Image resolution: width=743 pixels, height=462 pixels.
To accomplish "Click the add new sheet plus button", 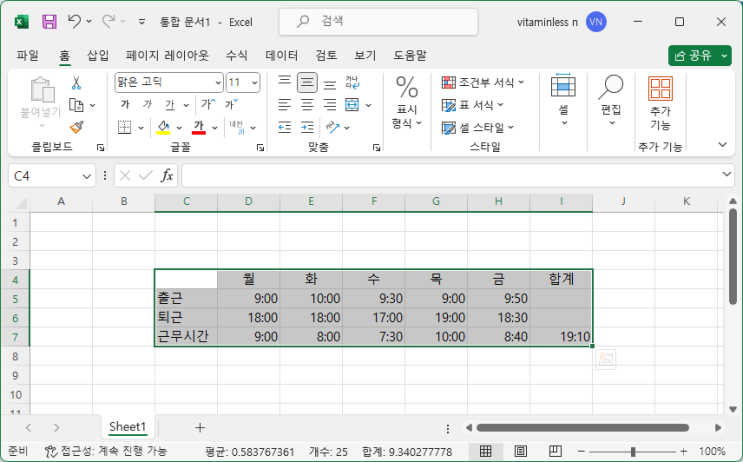I will [x=199, y=427].
